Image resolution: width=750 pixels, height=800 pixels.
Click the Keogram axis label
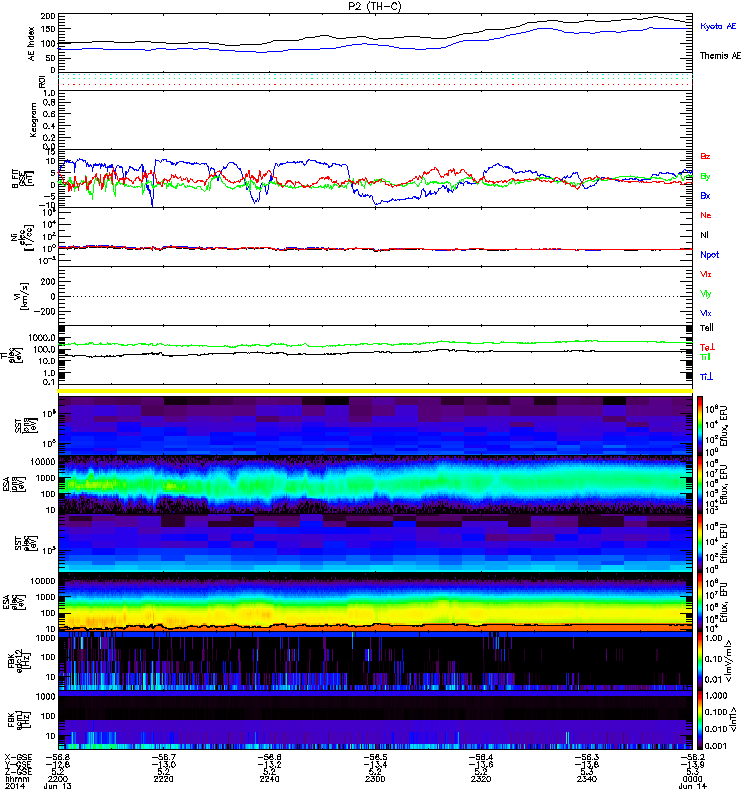[x=33, y=120]
